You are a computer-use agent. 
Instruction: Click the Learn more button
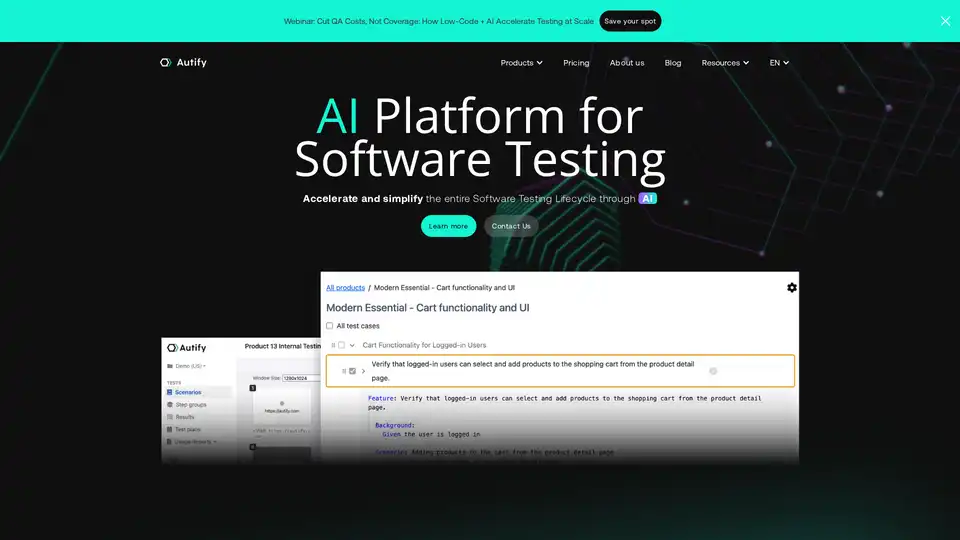pos(448,226)
